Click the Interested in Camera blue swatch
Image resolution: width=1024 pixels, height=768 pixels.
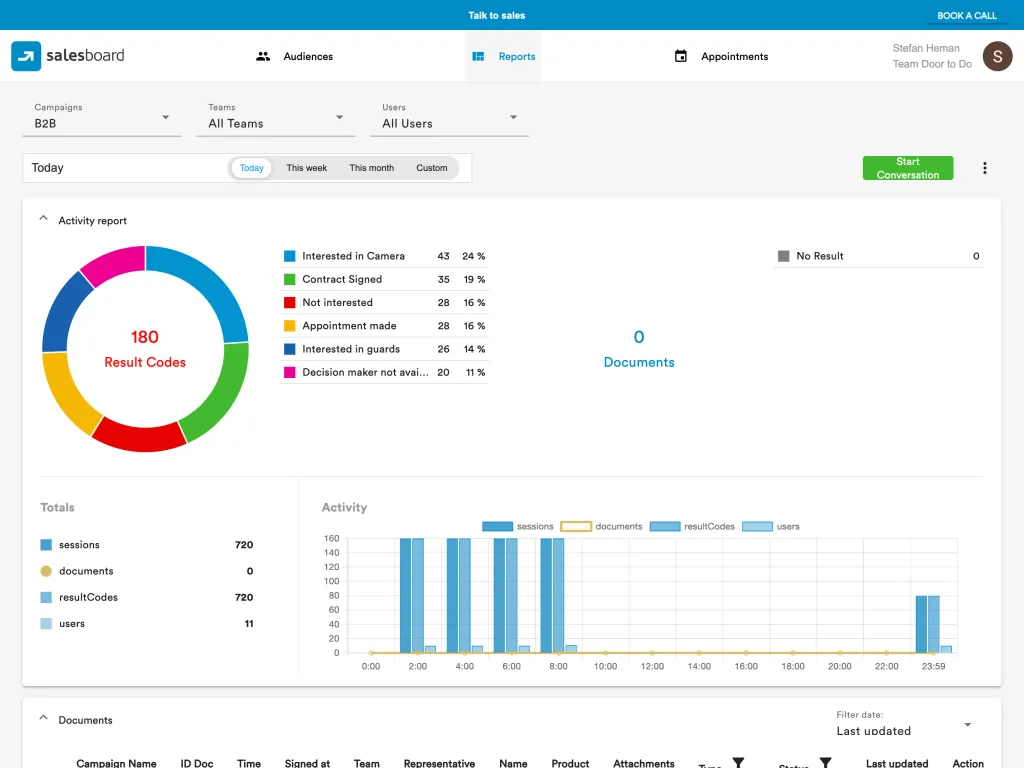289,256
